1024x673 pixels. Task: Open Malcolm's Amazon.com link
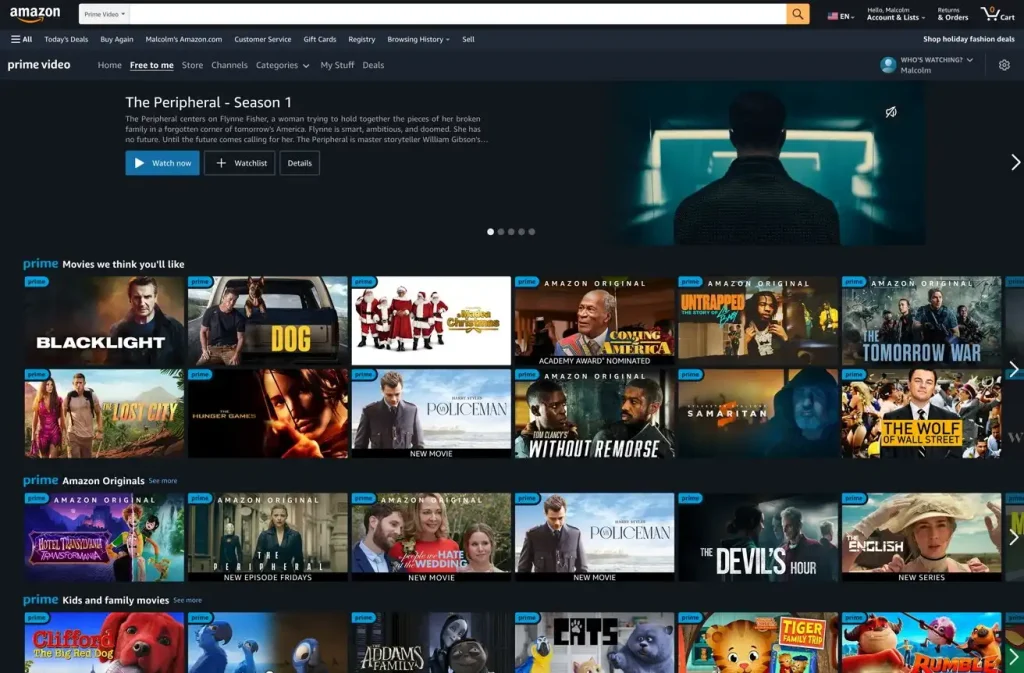tap(184, 39)
